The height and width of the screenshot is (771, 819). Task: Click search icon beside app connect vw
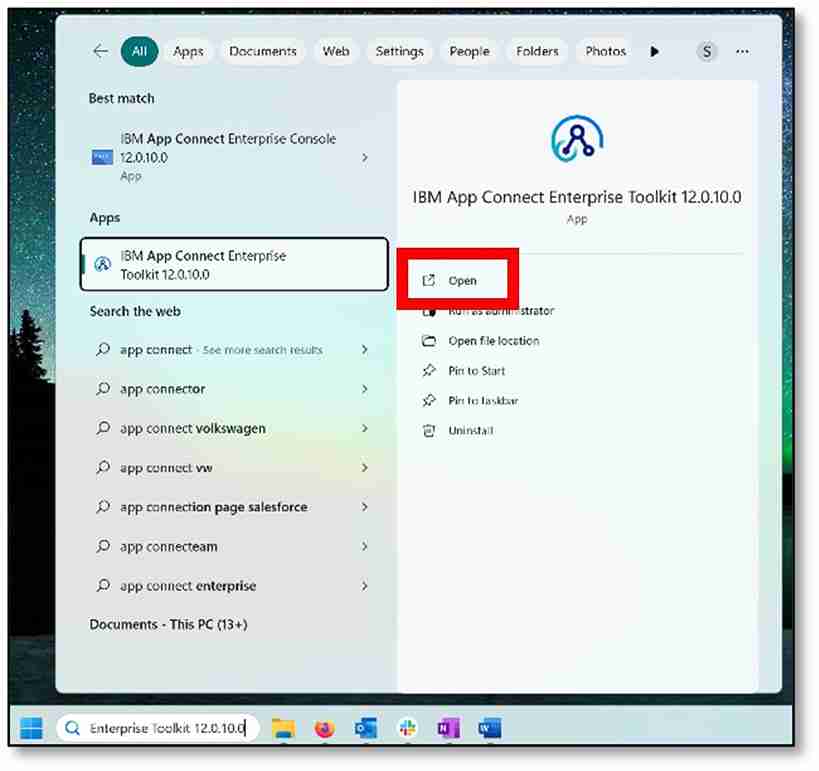[x=103, y=467]
